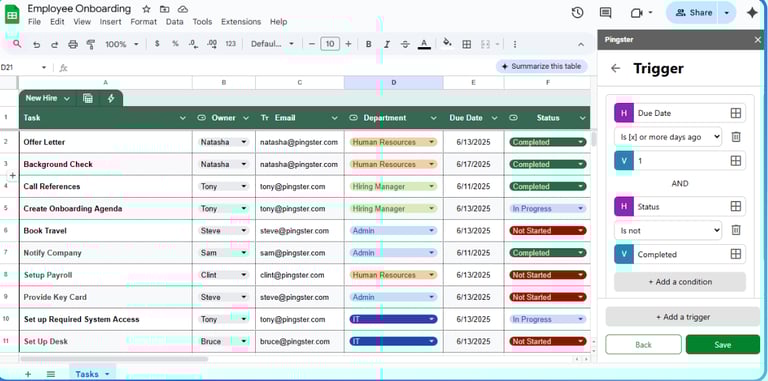Toggle italic formatting

coord(386,44)
